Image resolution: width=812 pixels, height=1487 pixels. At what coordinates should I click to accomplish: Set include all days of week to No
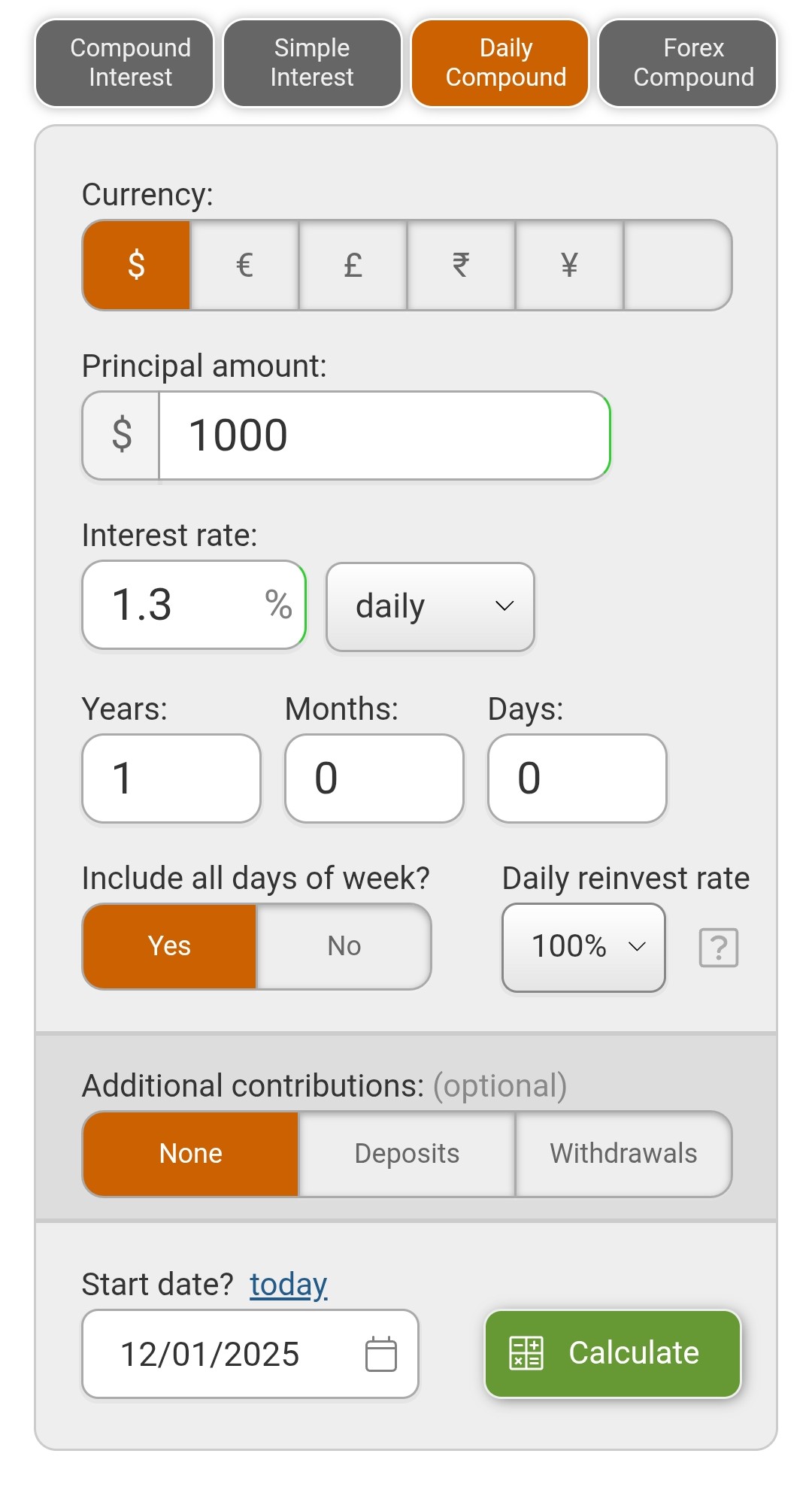point(344,946)
